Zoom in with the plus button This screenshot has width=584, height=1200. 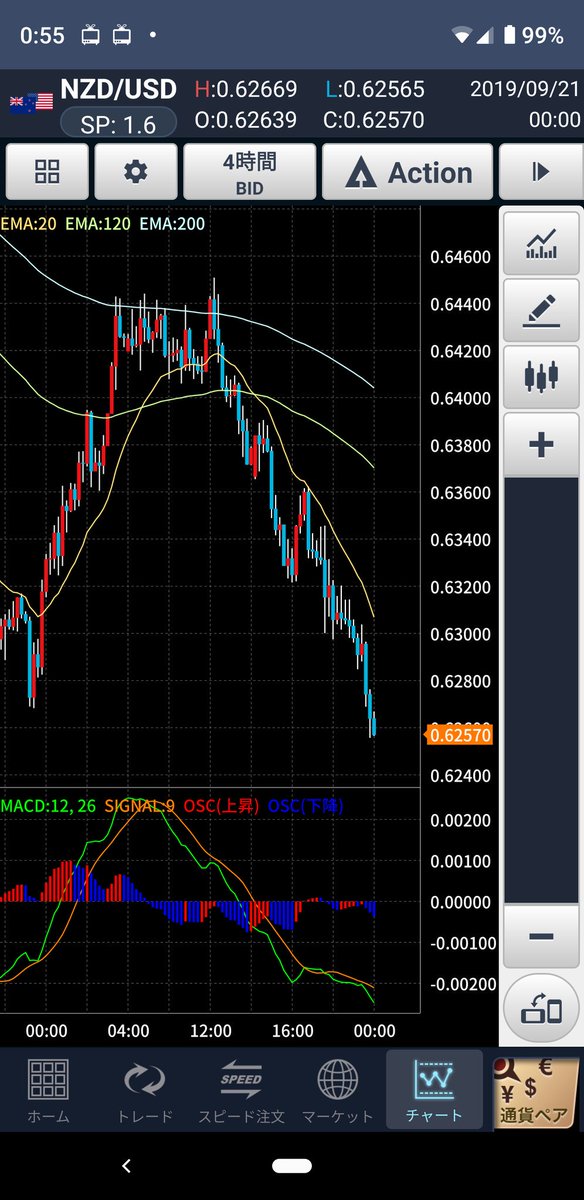point(541,445)
